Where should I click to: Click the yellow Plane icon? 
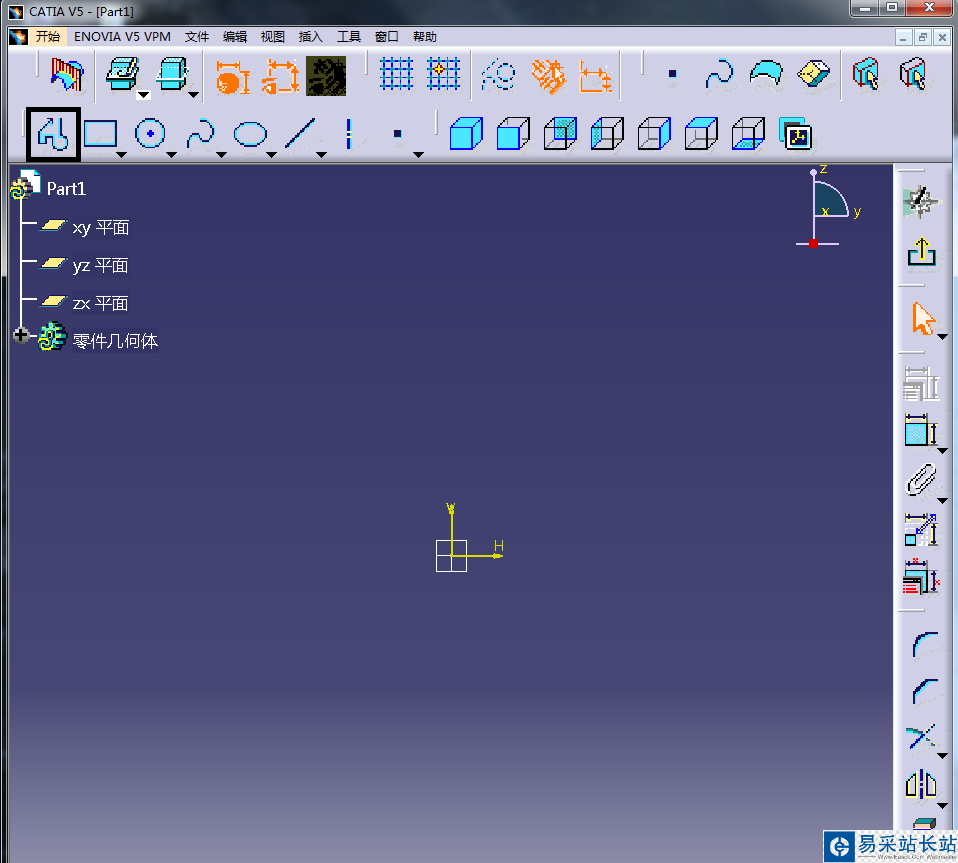813,73
